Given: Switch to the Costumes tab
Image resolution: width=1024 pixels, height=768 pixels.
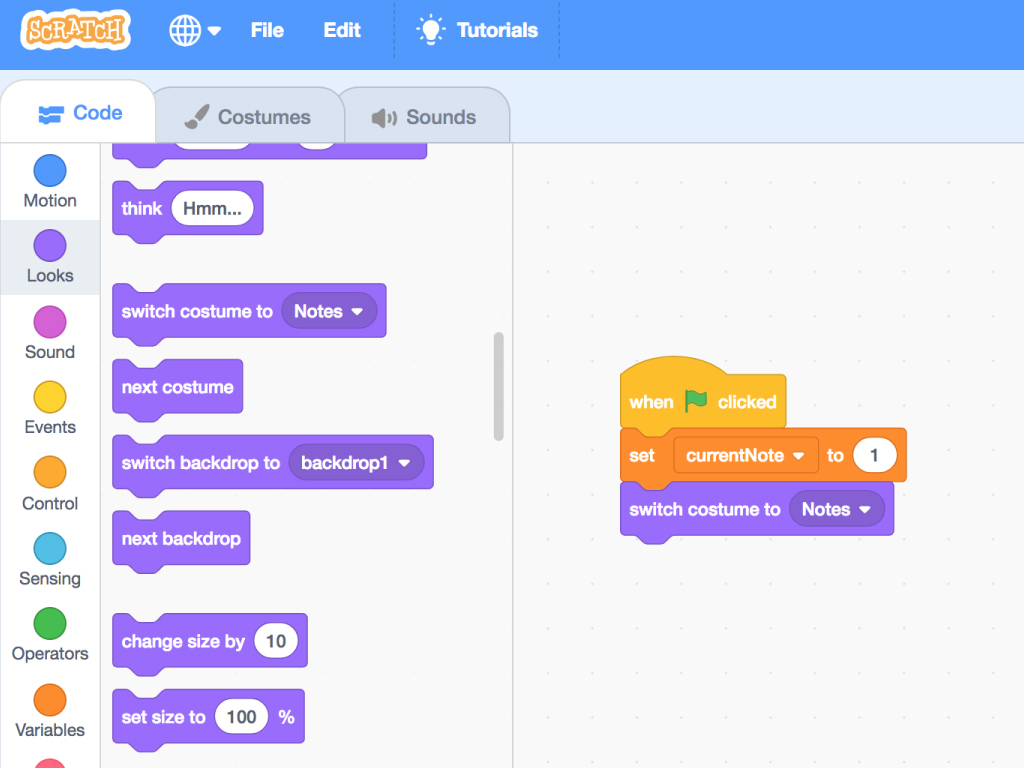Looking at the screenshot, I should [x=248, y=116].
